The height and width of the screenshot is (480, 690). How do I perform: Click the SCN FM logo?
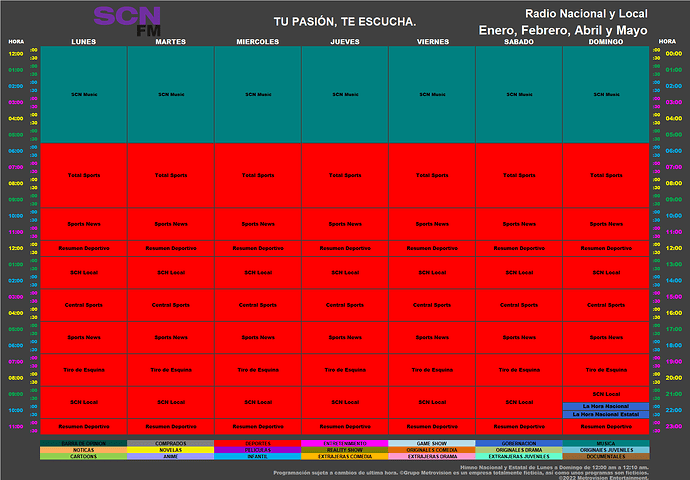coord(127,21)
